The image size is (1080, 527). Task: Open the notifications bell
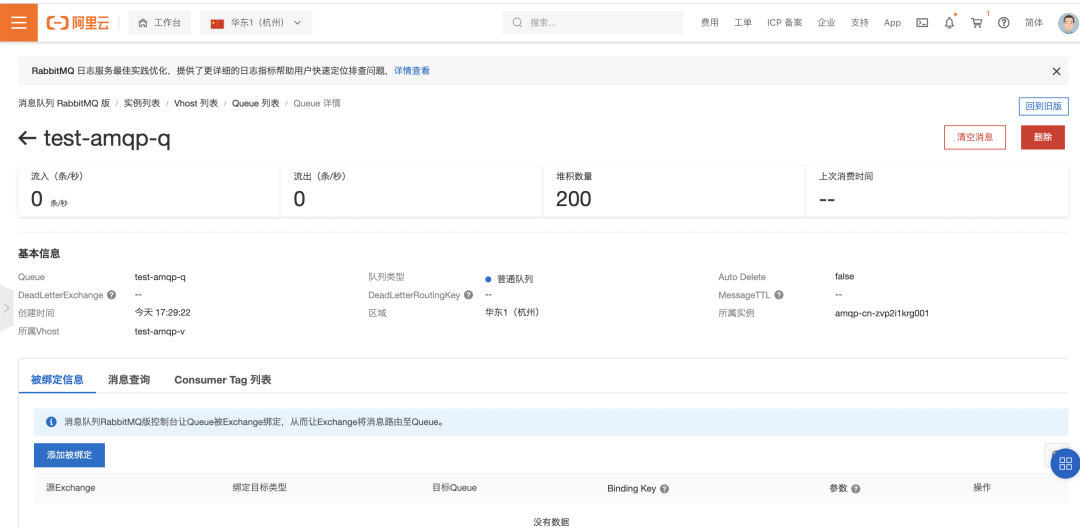tap(949, 23)
